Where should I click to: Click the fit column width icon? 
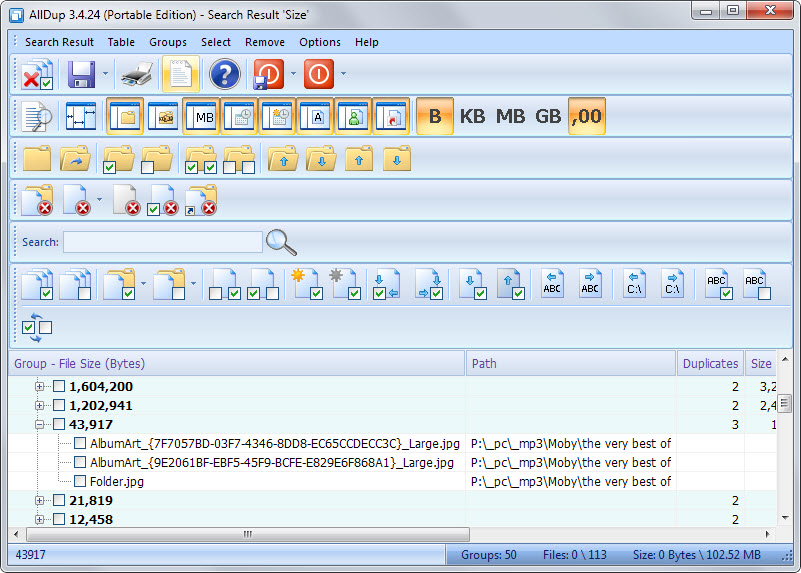[81, 116]
